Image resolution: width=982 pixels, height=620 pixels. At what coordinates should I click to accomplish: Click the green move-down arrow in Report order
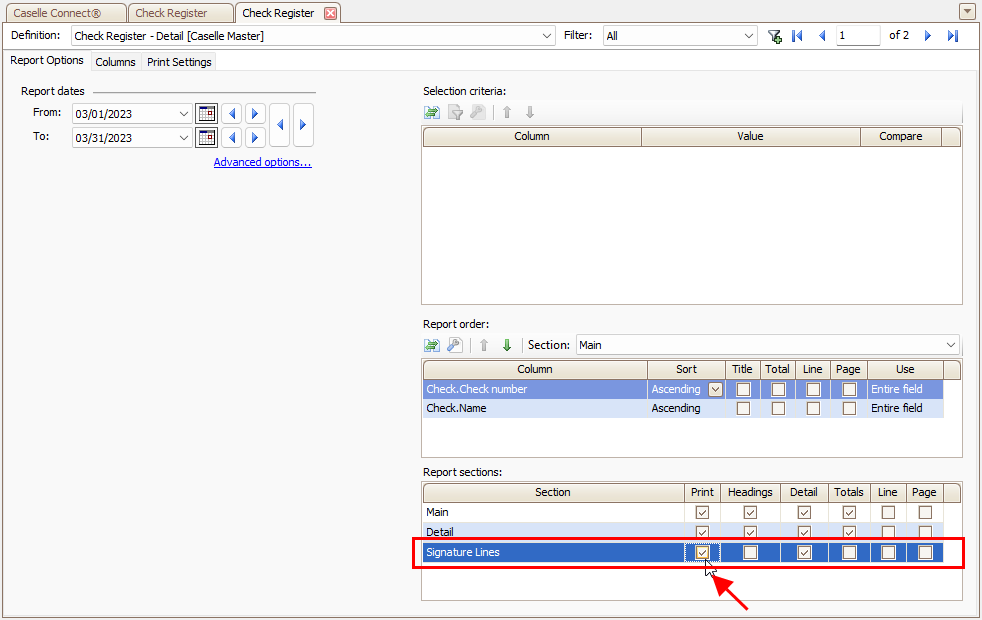point(507,345)
